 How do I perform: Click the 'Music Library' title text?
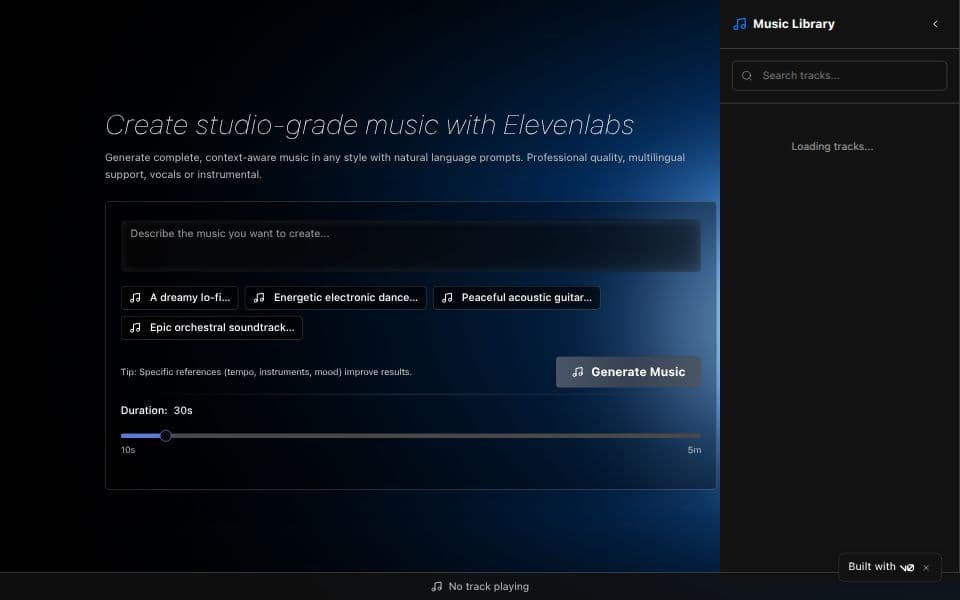click(x=793, y=24)
